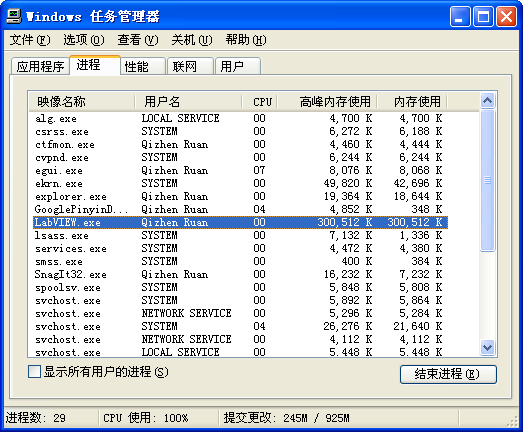Select the explorer.exe process row
This screenshot has width=523, height=432.
point(240,196)
